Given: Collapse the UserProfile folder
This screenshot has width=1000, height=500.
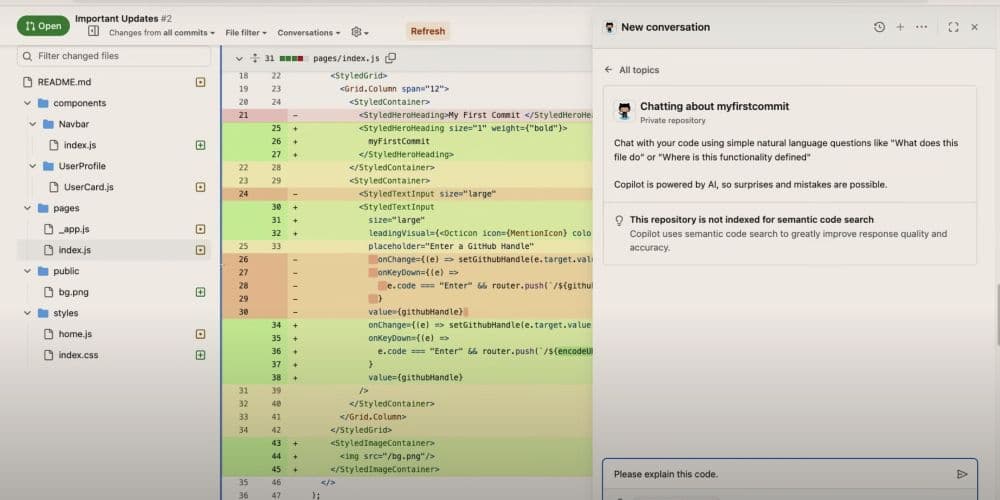Looking at the screenshot, I should pyautogui.click(x=33, y=166).
